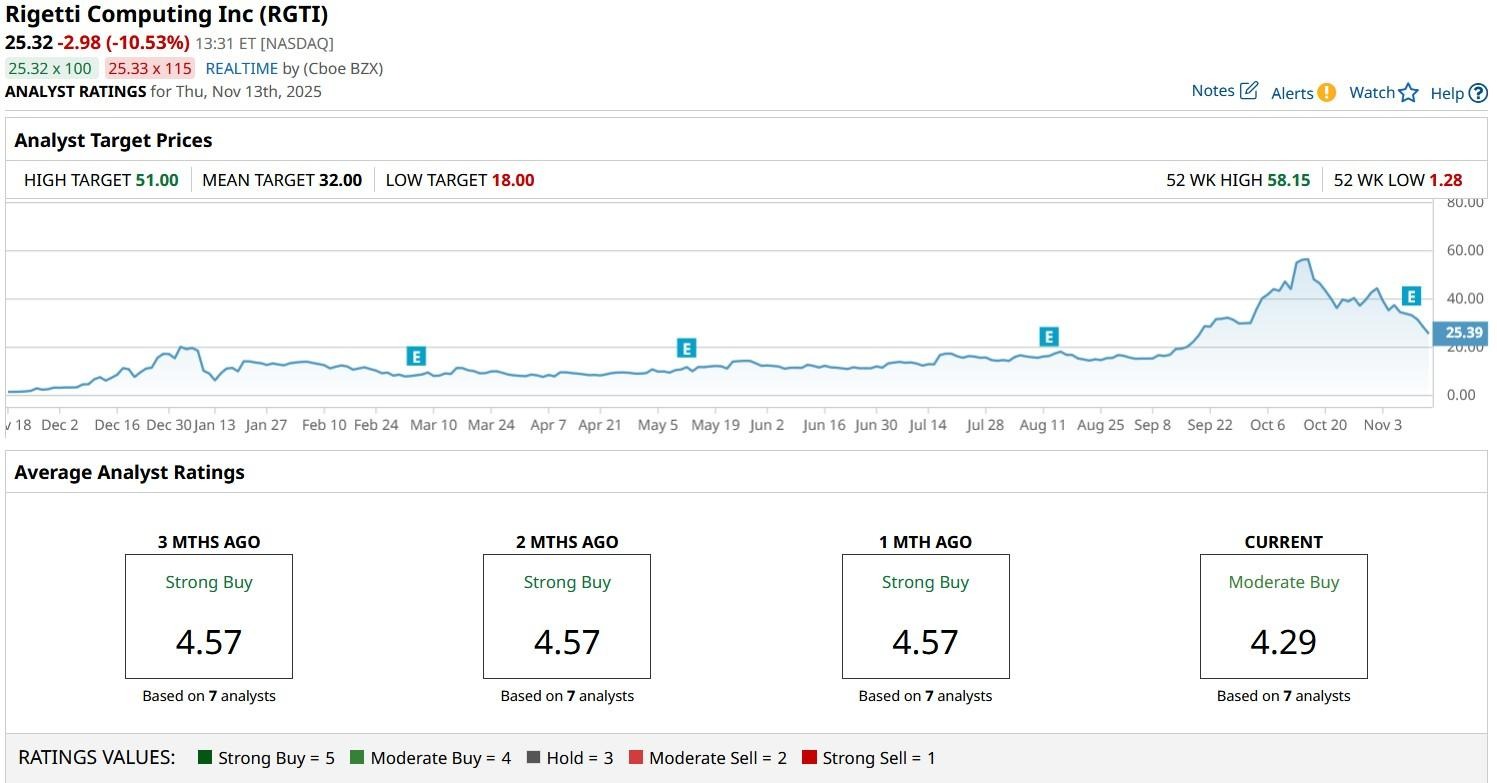1497x783 pixels.
Task: Click the green 25.32 x 100 bid quote
Action: 51,68
